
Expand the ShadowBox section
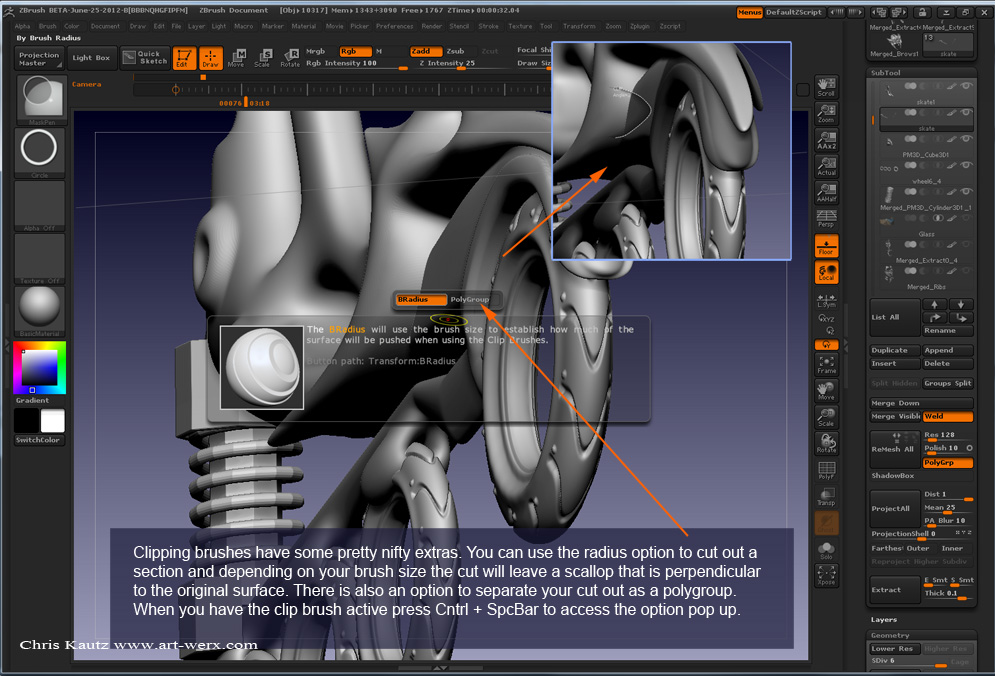point(893,475)
